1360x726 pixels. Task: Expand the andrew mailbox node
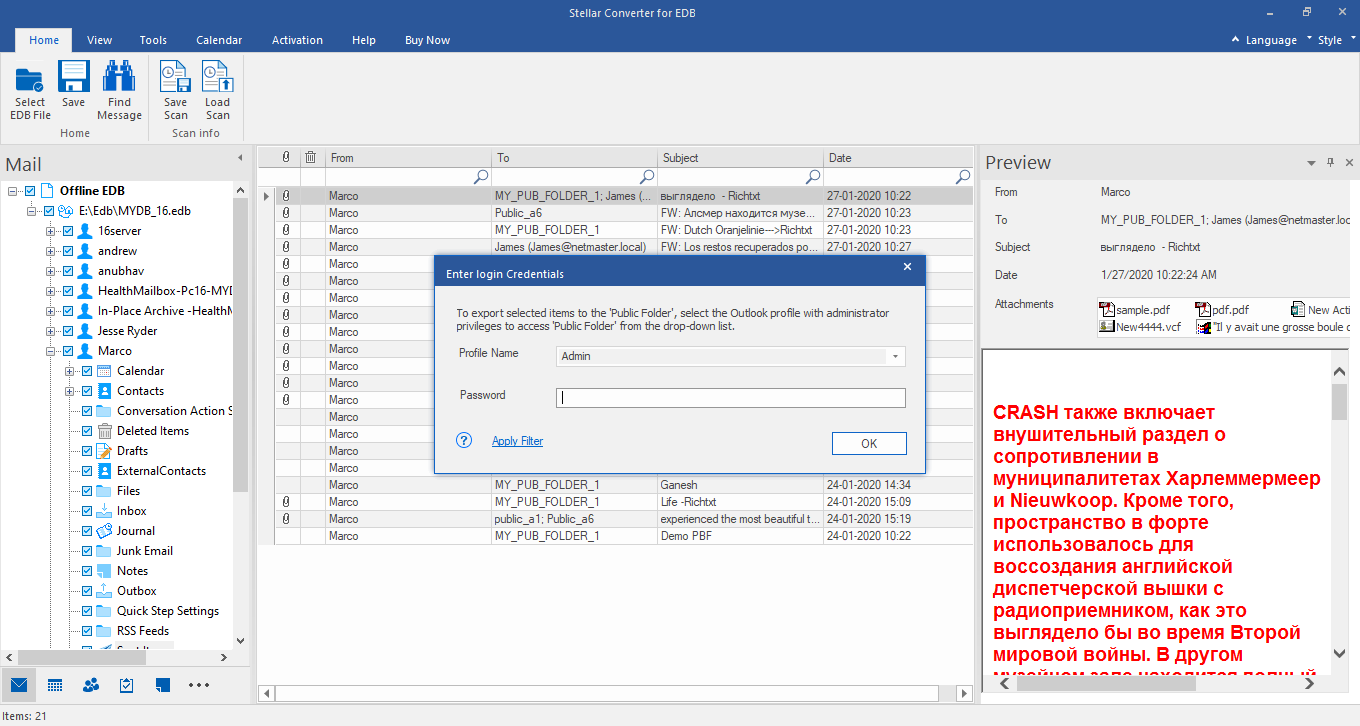(x=50, y=251)
